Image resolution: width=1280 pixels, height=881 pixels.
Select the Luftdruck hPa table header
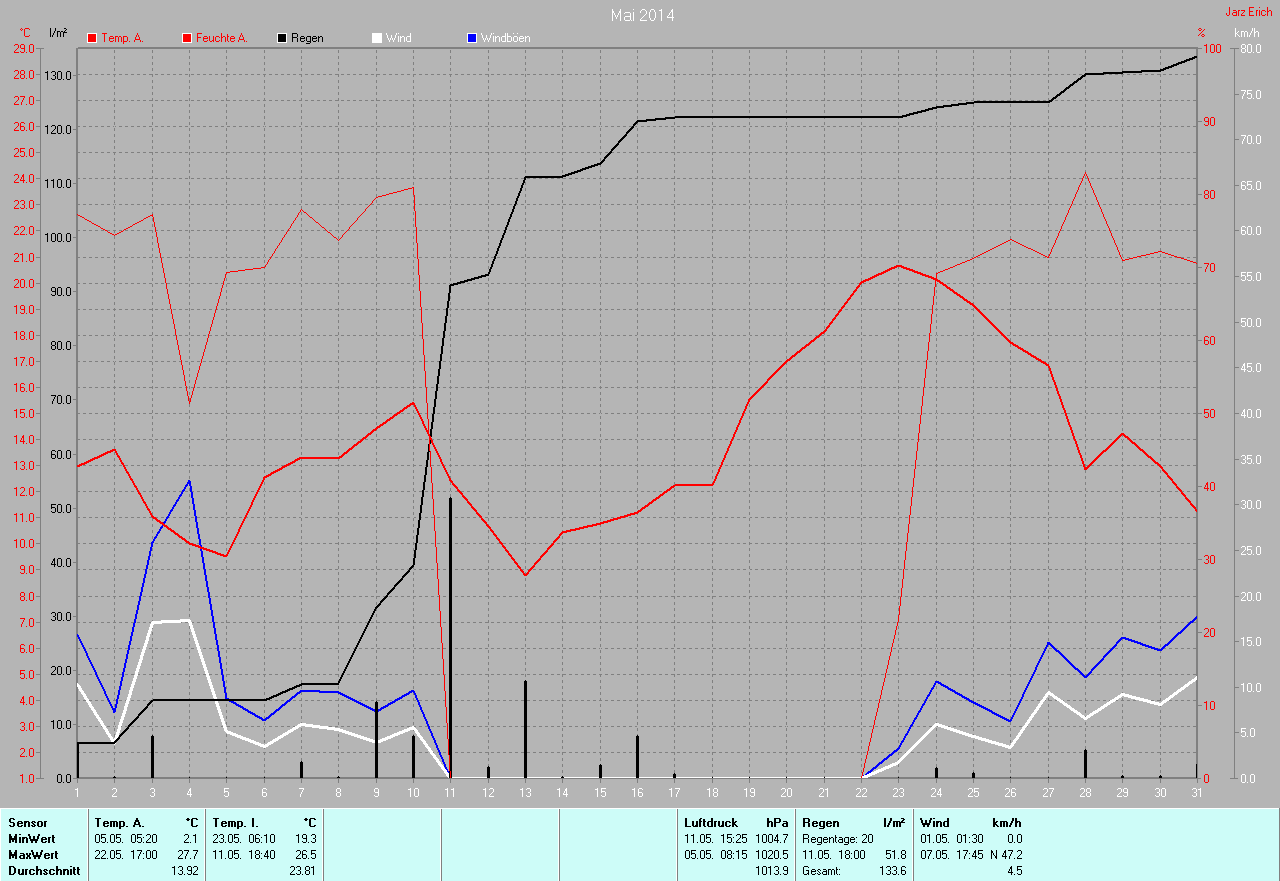[735, 822]
